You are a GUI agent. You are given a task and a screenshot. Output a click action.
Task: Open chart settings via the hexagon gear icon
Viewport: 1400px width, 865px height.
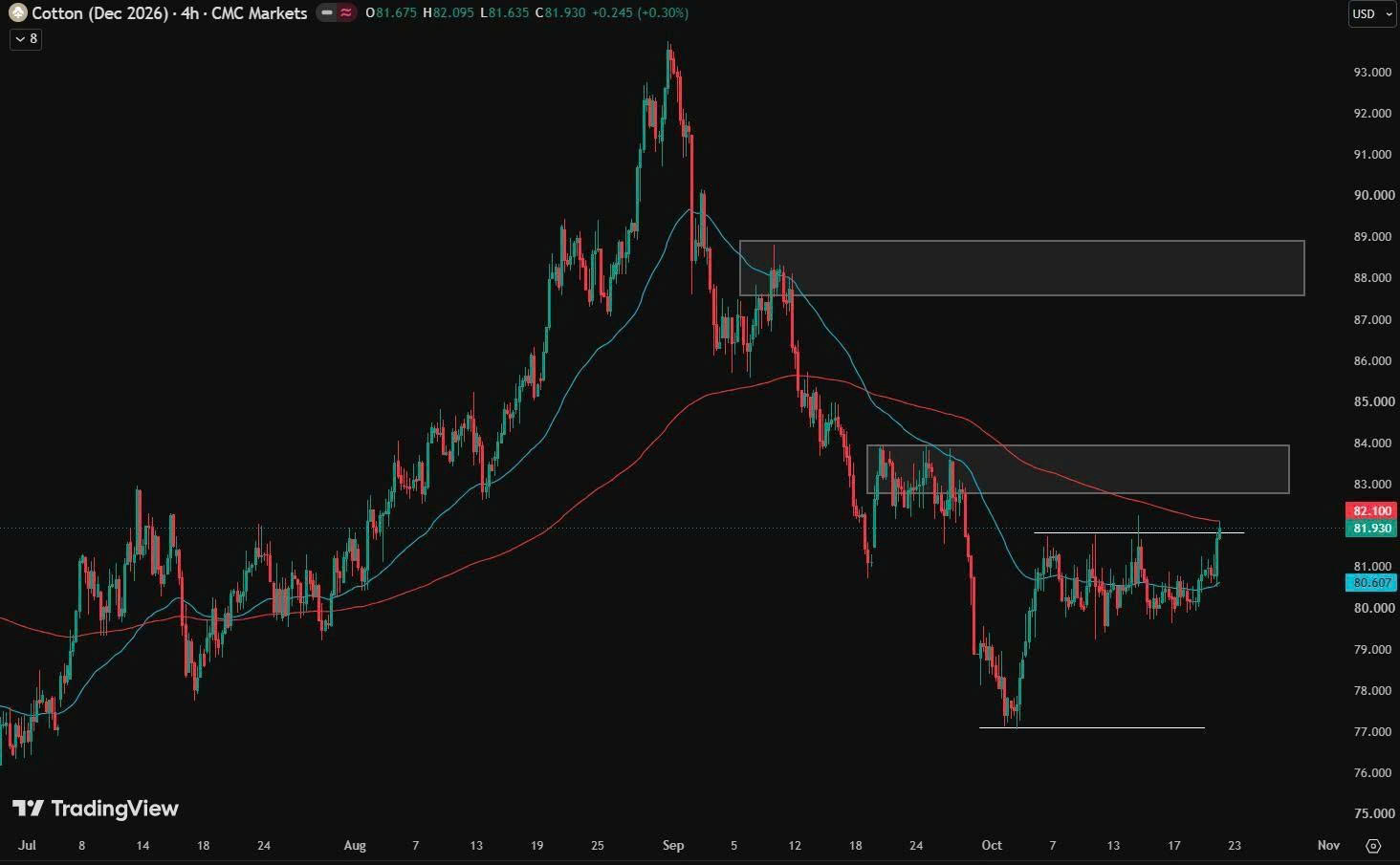point(1374,846)
